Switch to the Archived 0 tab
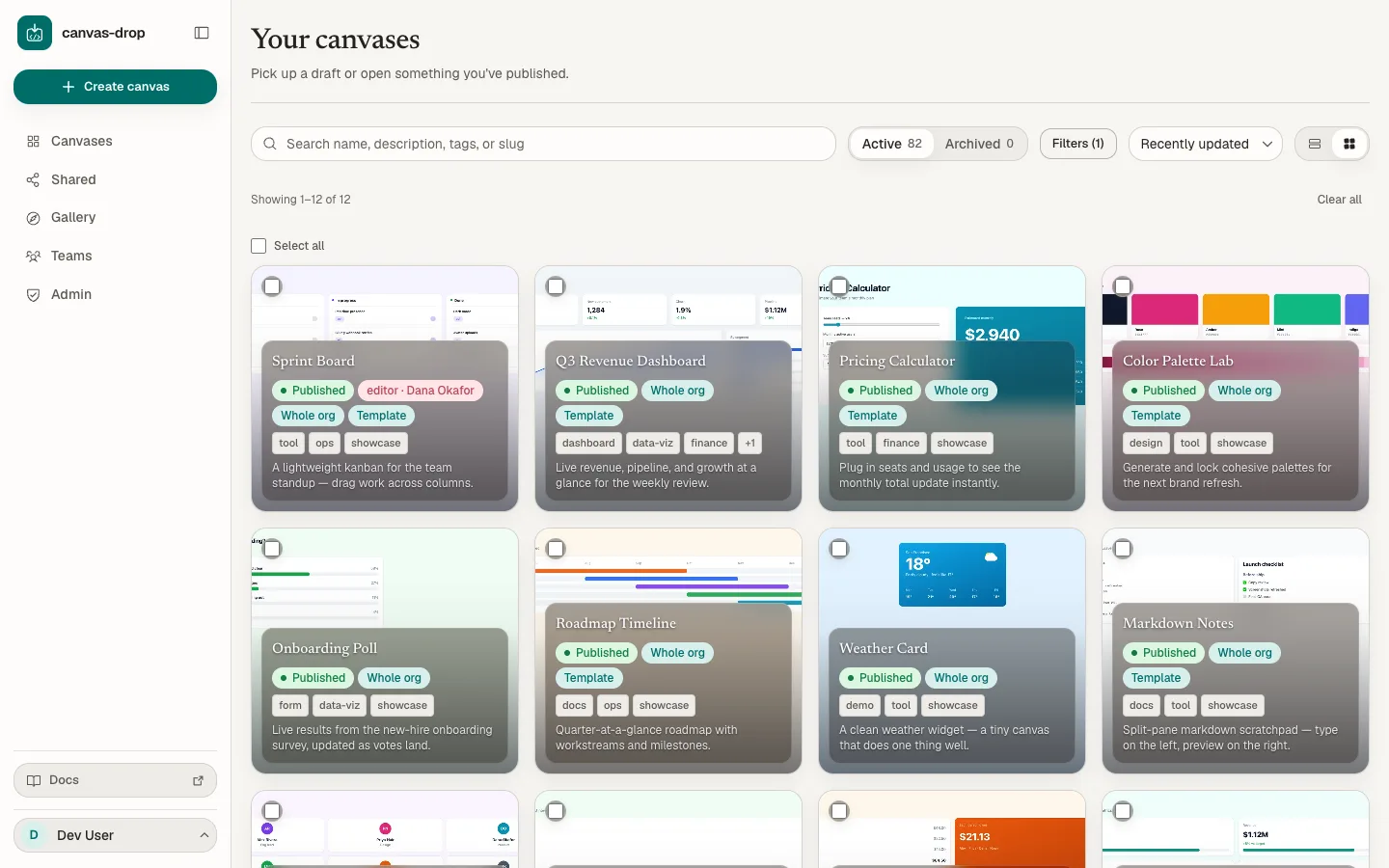The height and width of the screenshot is (868, 1389). tap(979, 144)
